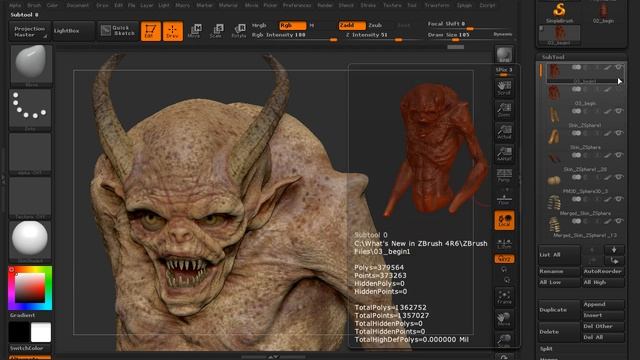Toggle the orange Xyz rotation button

tap(504, 259)
